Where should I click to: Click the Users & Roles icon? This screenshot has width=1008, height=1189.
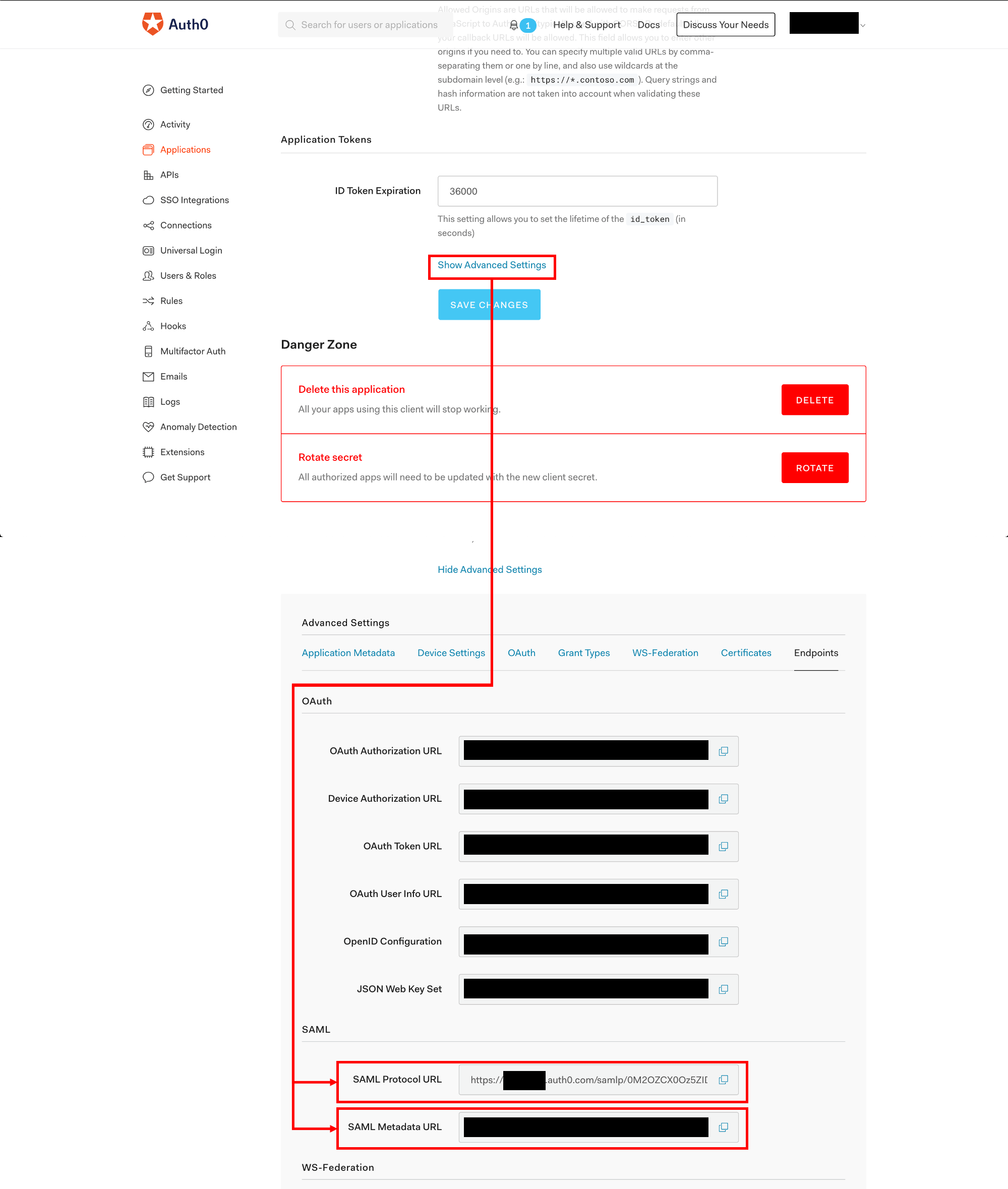(149, 275)
